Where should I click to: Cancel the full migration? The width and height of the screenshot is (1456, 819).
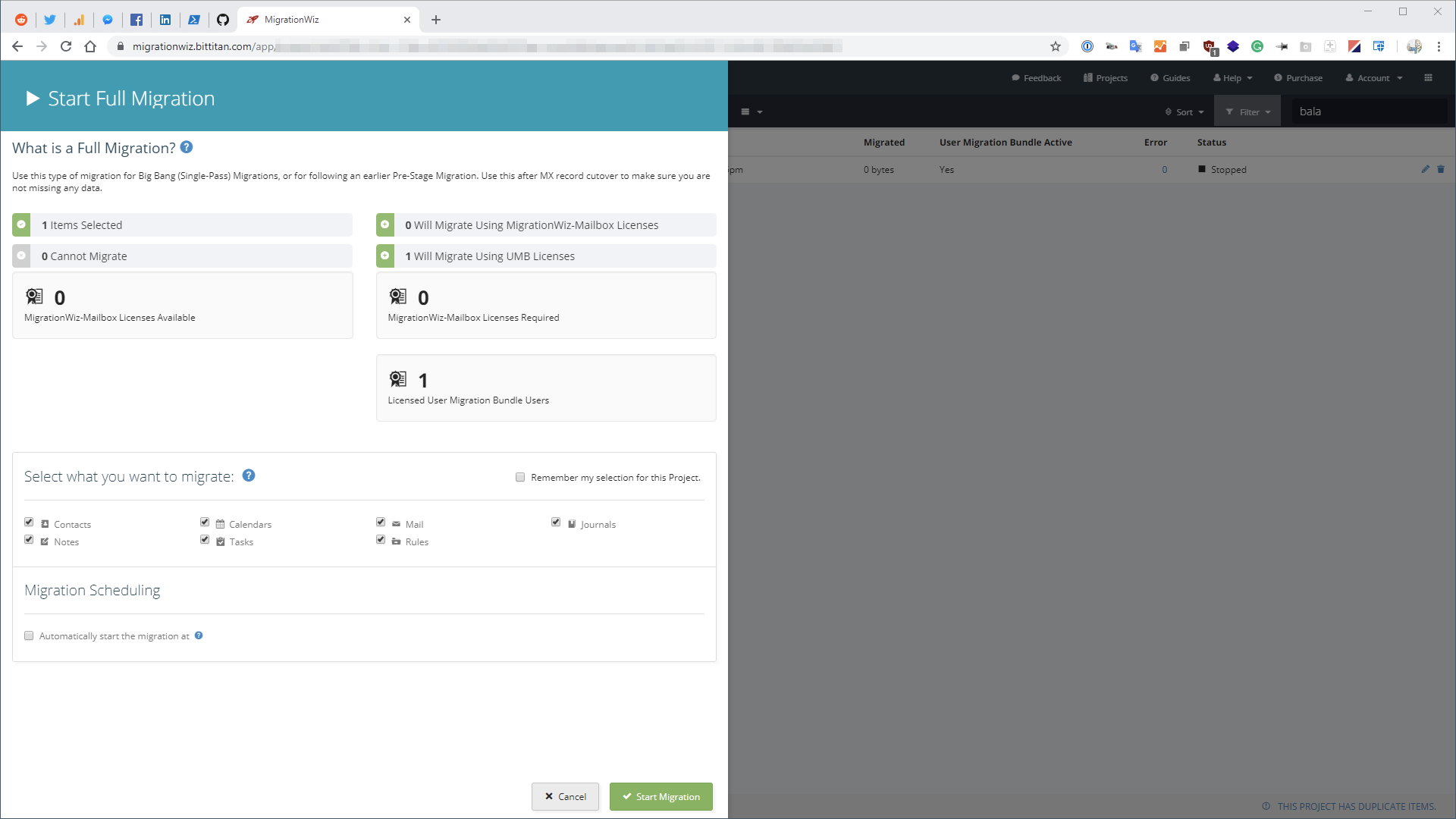565,796
